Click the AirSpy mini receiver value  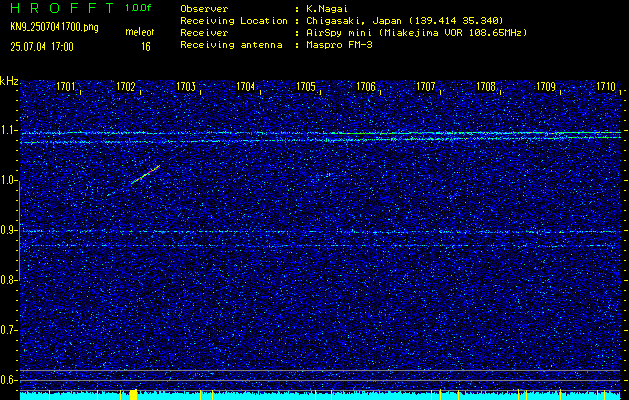click(x=416, y=33)
